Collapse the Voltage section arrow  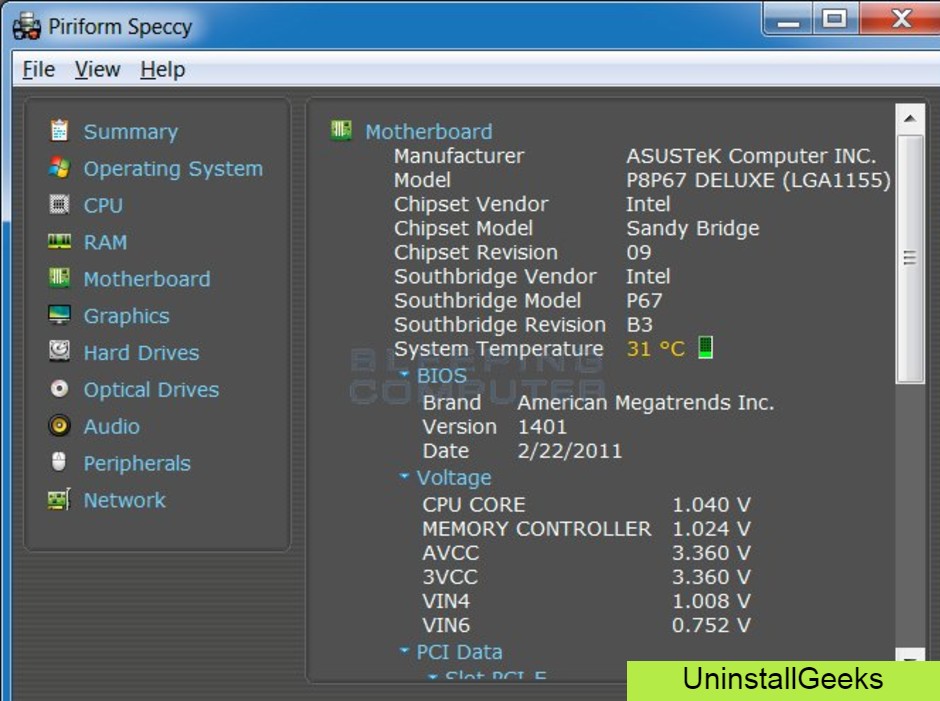(404, 476)
